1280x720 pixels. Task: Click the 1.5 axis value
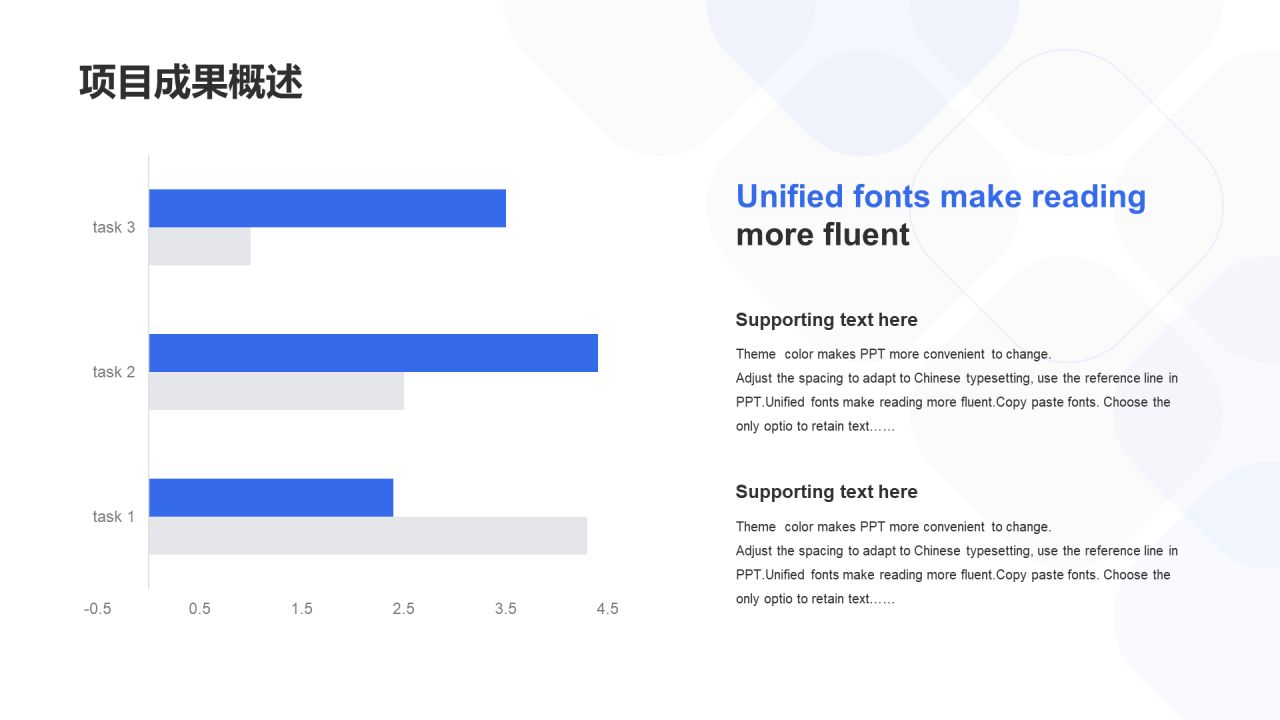(x=302, y=609)
